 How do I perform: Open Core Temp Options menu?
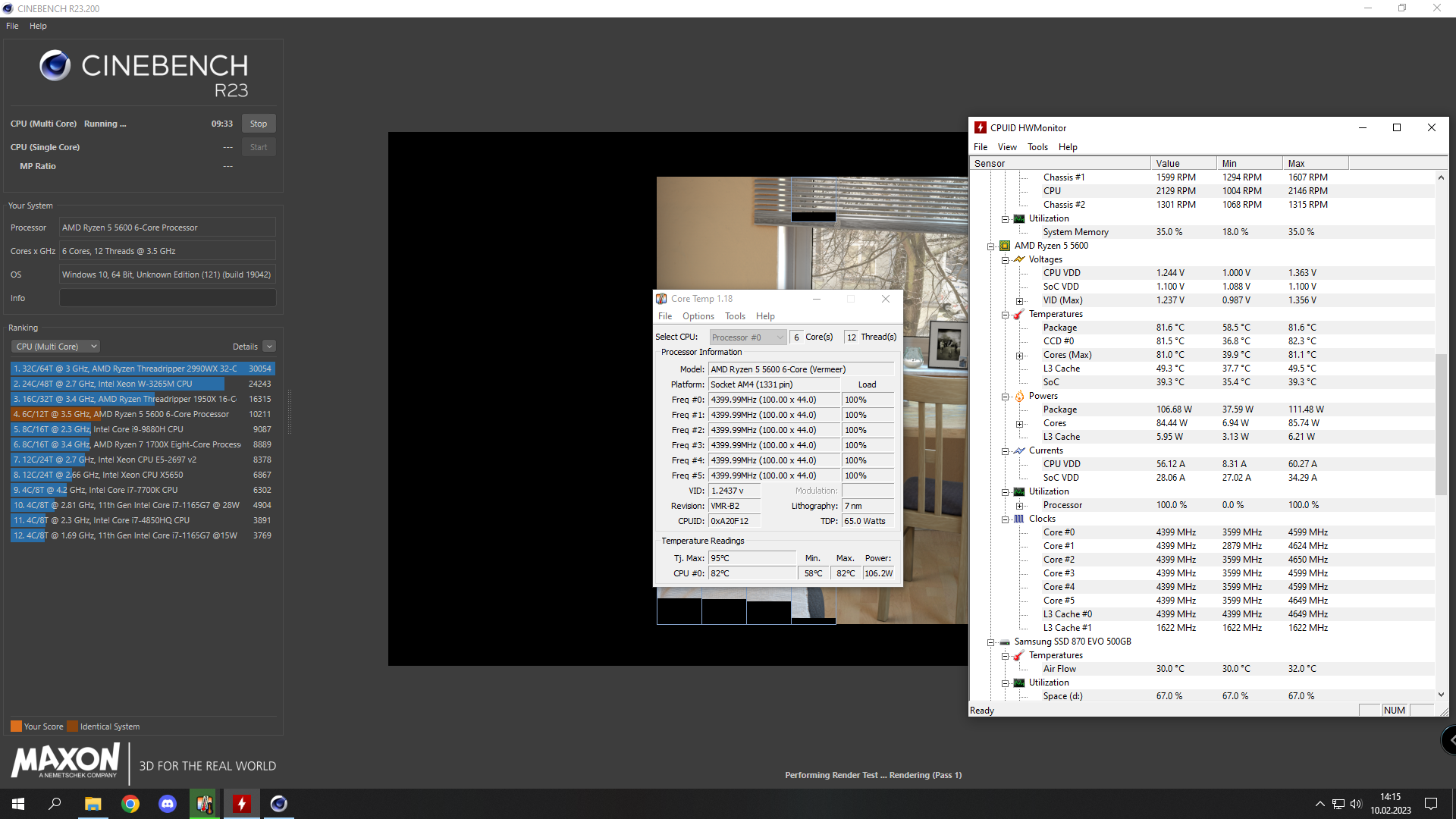point(698,316)
